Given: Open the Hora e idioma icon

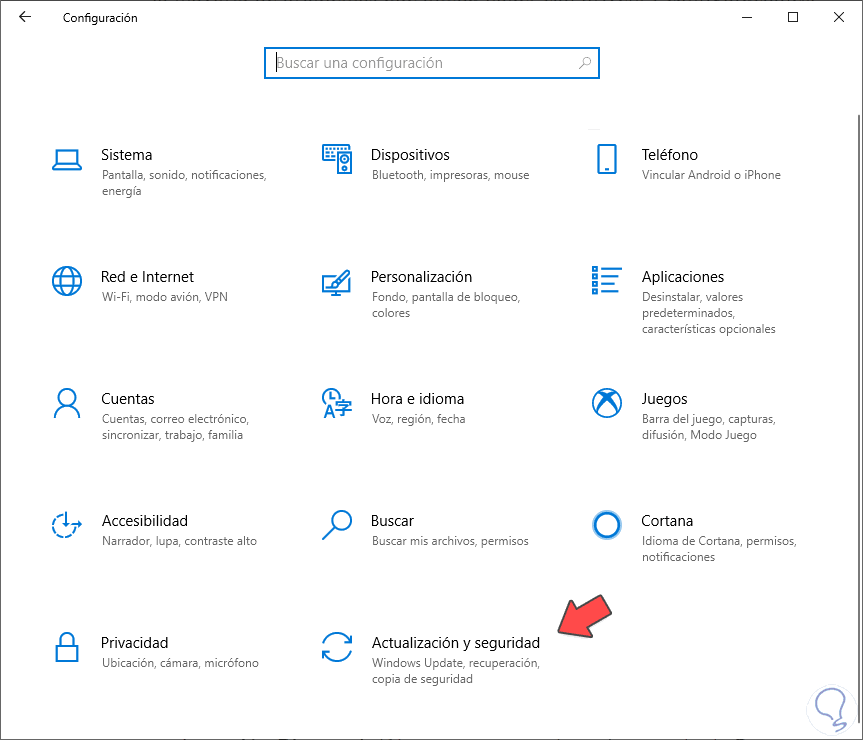Looking at the screenshot, I should pos(337,403).
